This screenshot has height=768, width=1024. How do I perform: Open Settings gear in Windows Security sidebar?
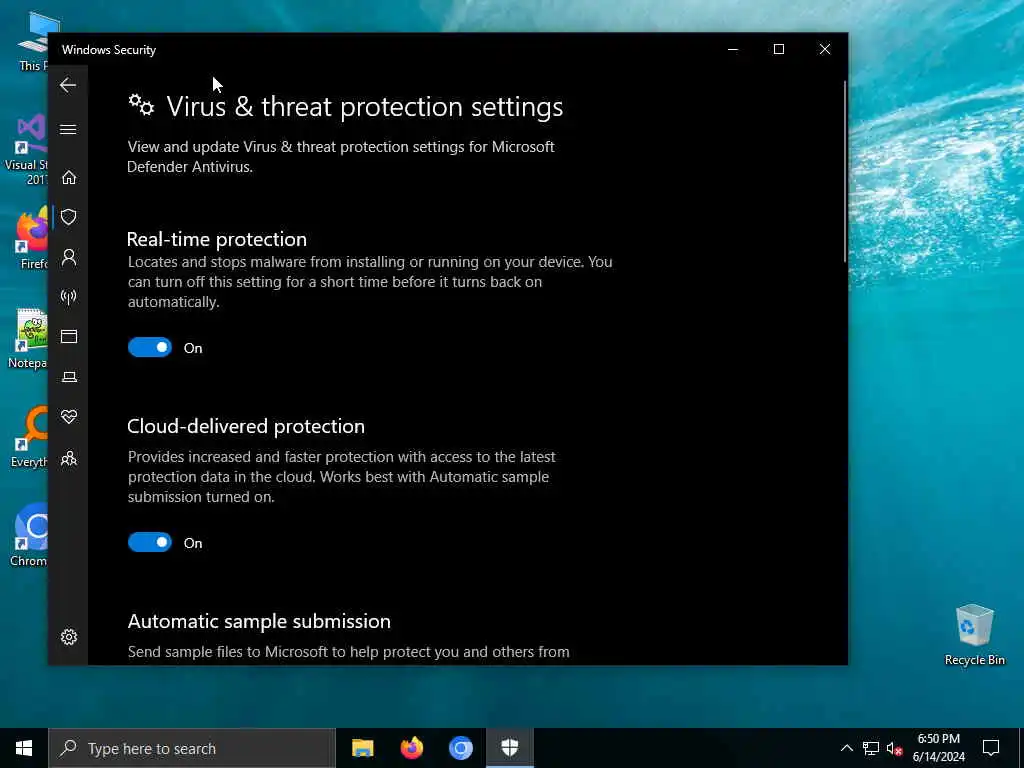(x=69, y=637)
